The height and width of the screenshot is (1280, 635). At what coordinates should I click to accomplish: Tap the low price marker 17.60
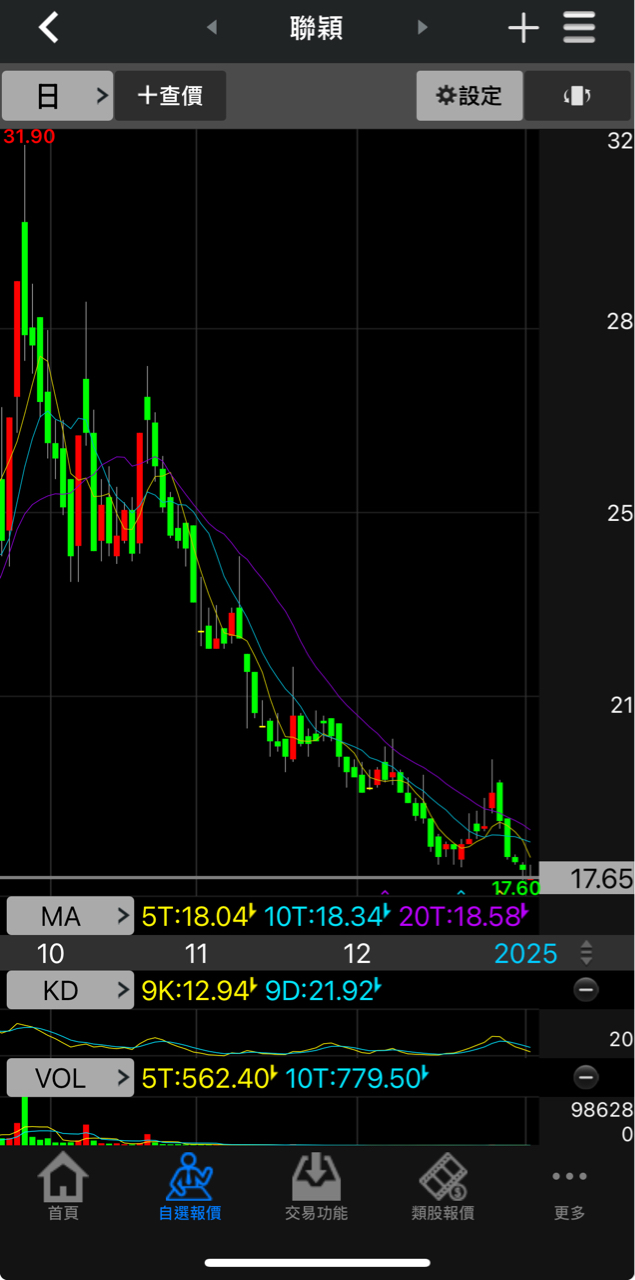pos(516,887)
